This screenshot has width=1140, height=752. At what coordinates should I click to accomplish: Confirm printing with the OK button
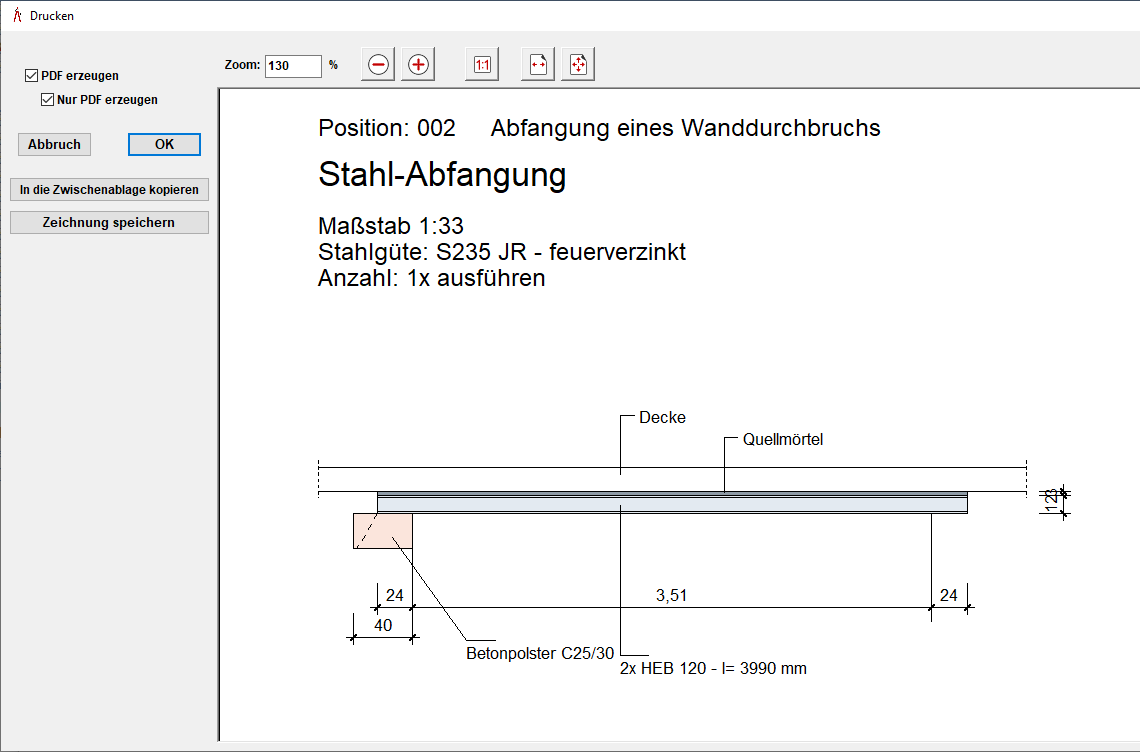point(164,144)
